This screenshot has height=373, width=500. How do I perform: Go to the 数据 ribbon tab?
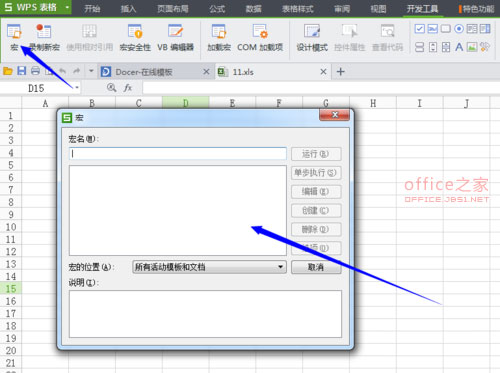[x=253, y=9]
